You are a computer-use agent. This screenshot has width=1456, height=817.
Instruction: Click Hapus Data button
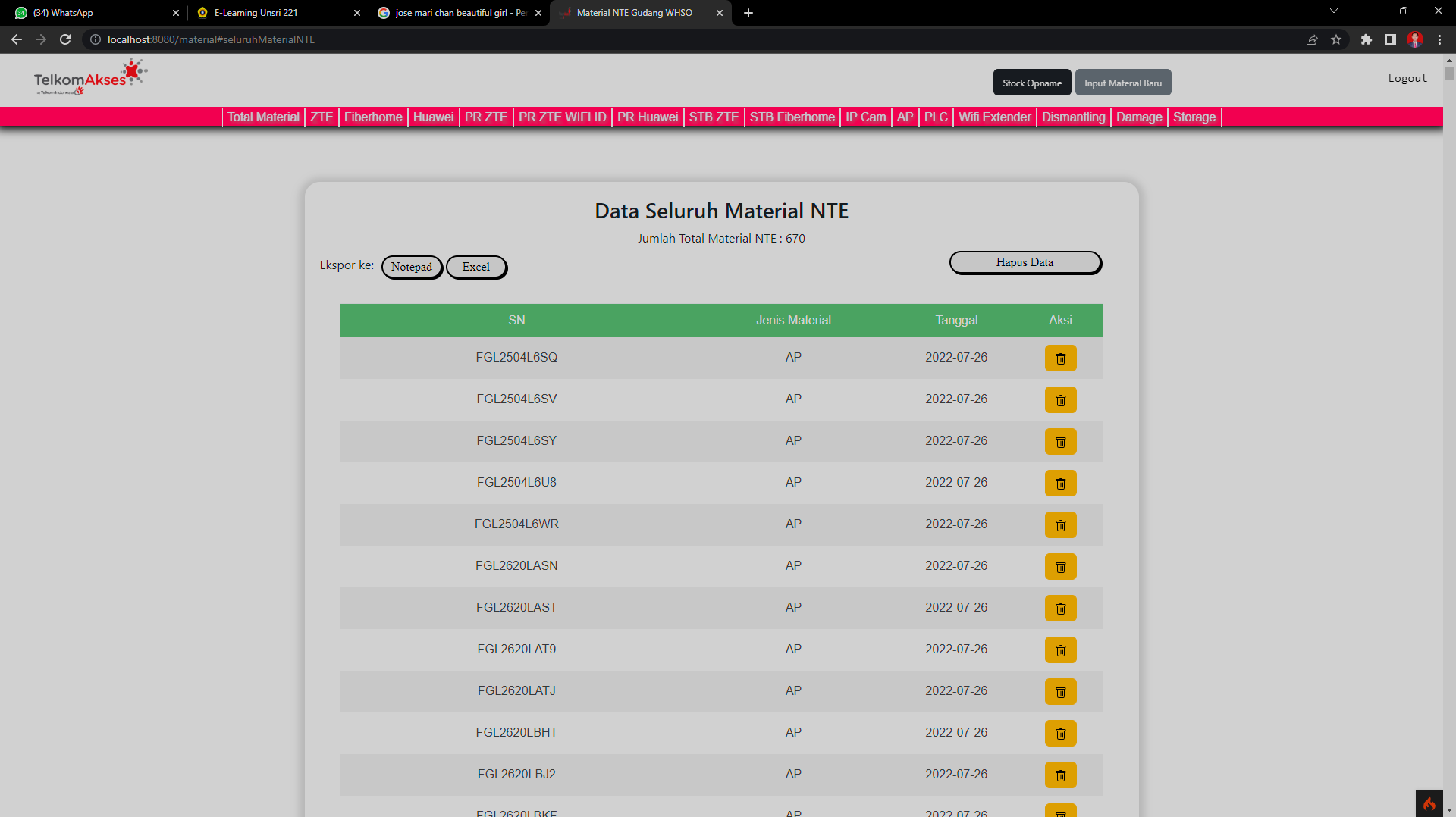click(x=1025, y=262)
